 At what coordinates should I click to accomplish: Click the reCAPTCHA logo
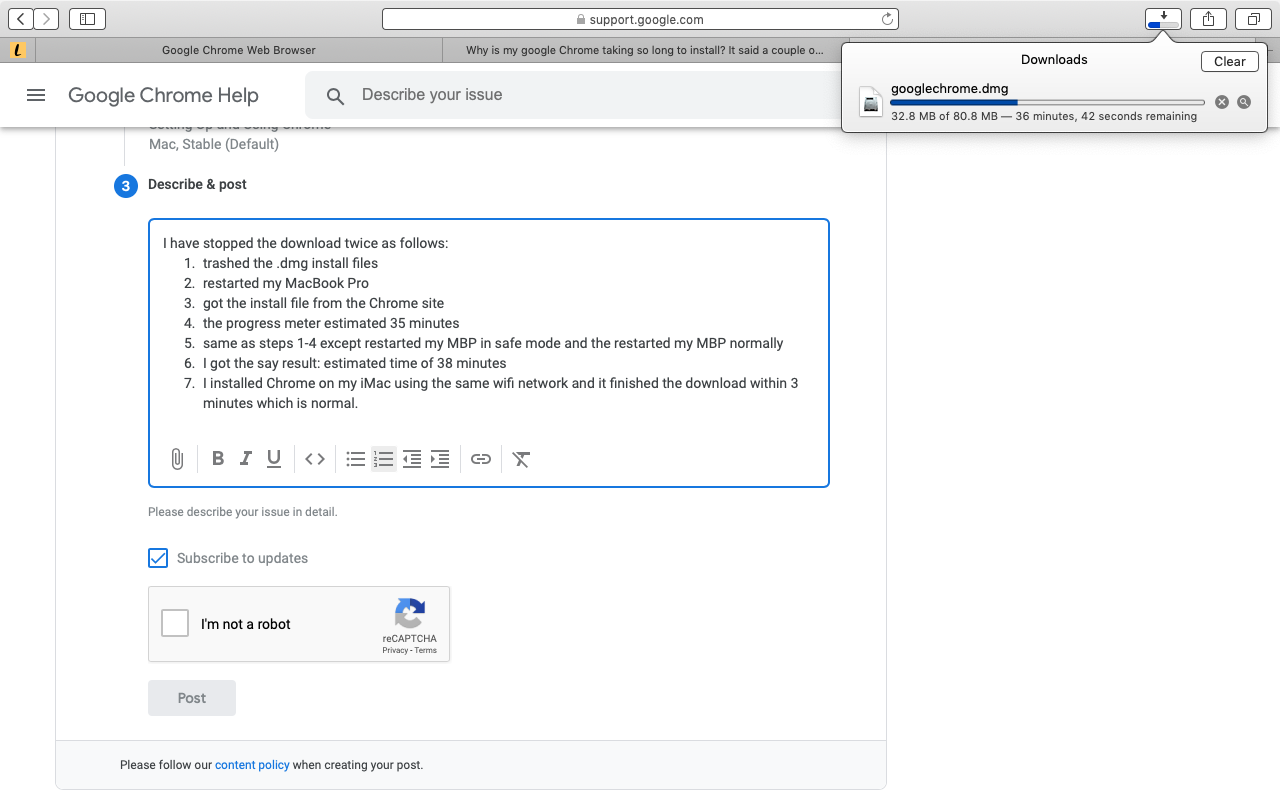410,613
